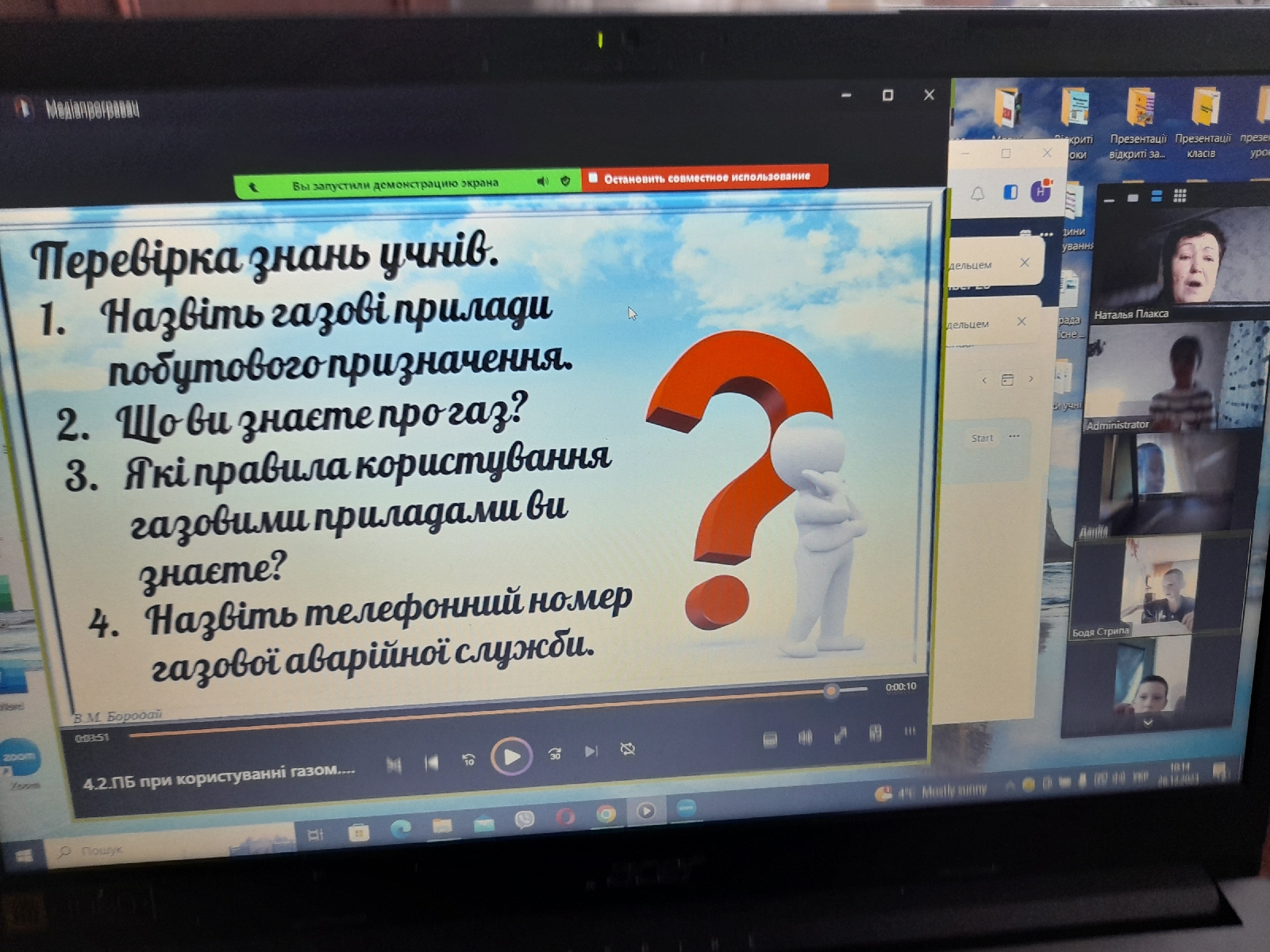
Task: Open 'Презентації класів' desktop folder
Action: tap(1203, 122)
